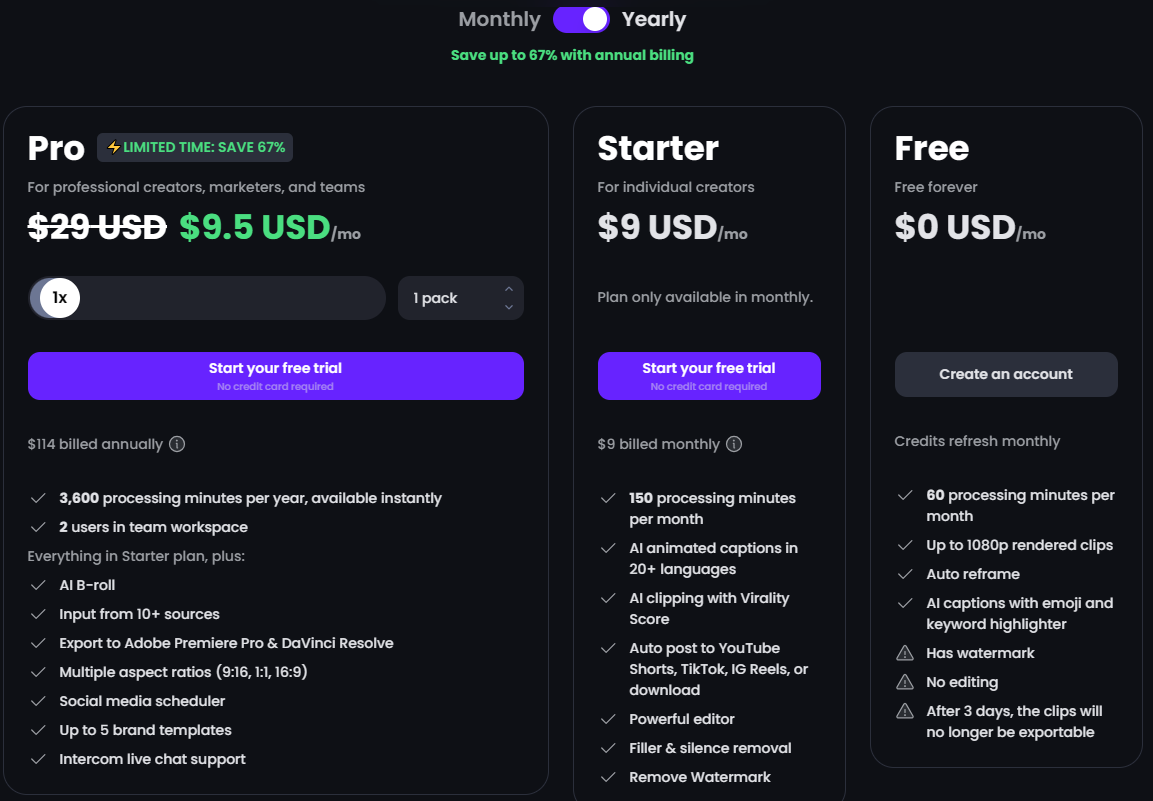Click the Pro plan 1x slider handle
Screen dimensions: 1153x801
pos(60,298)
